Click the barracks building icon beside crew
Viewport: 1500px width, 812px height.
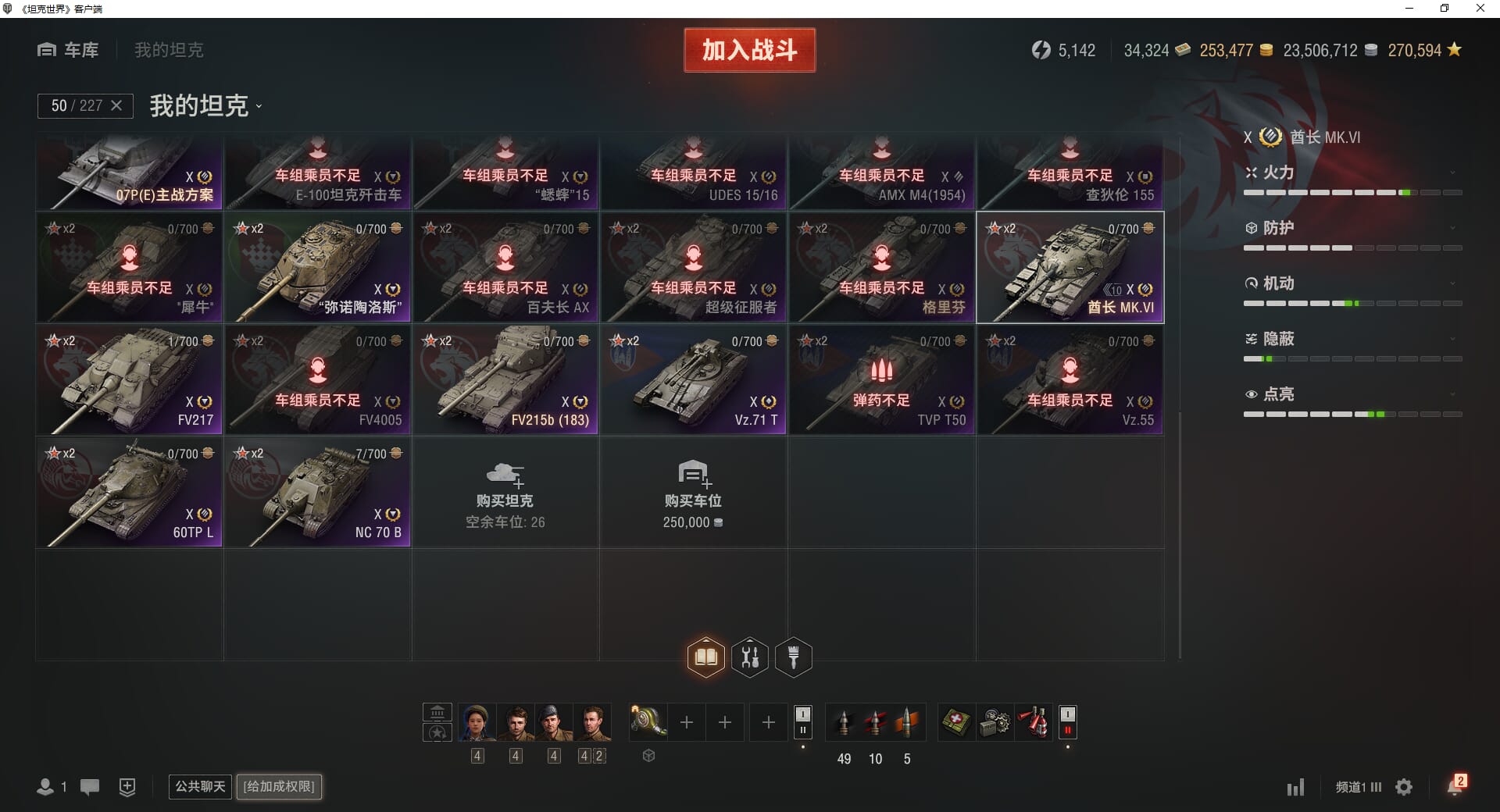click(x=437, y=712)
